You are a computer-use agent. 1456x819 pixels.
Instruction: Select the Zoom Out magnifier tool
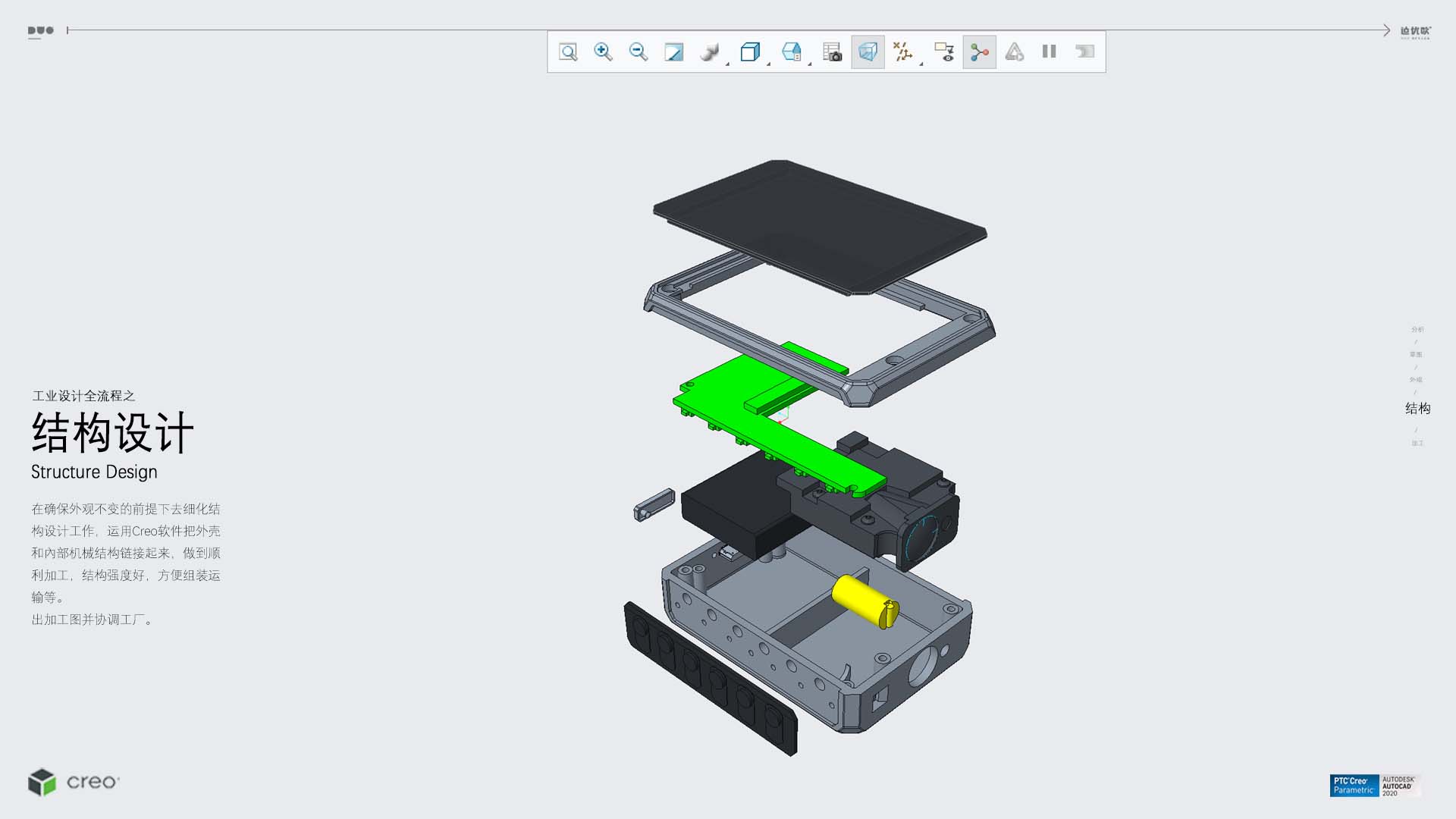[x=639, y=52]
